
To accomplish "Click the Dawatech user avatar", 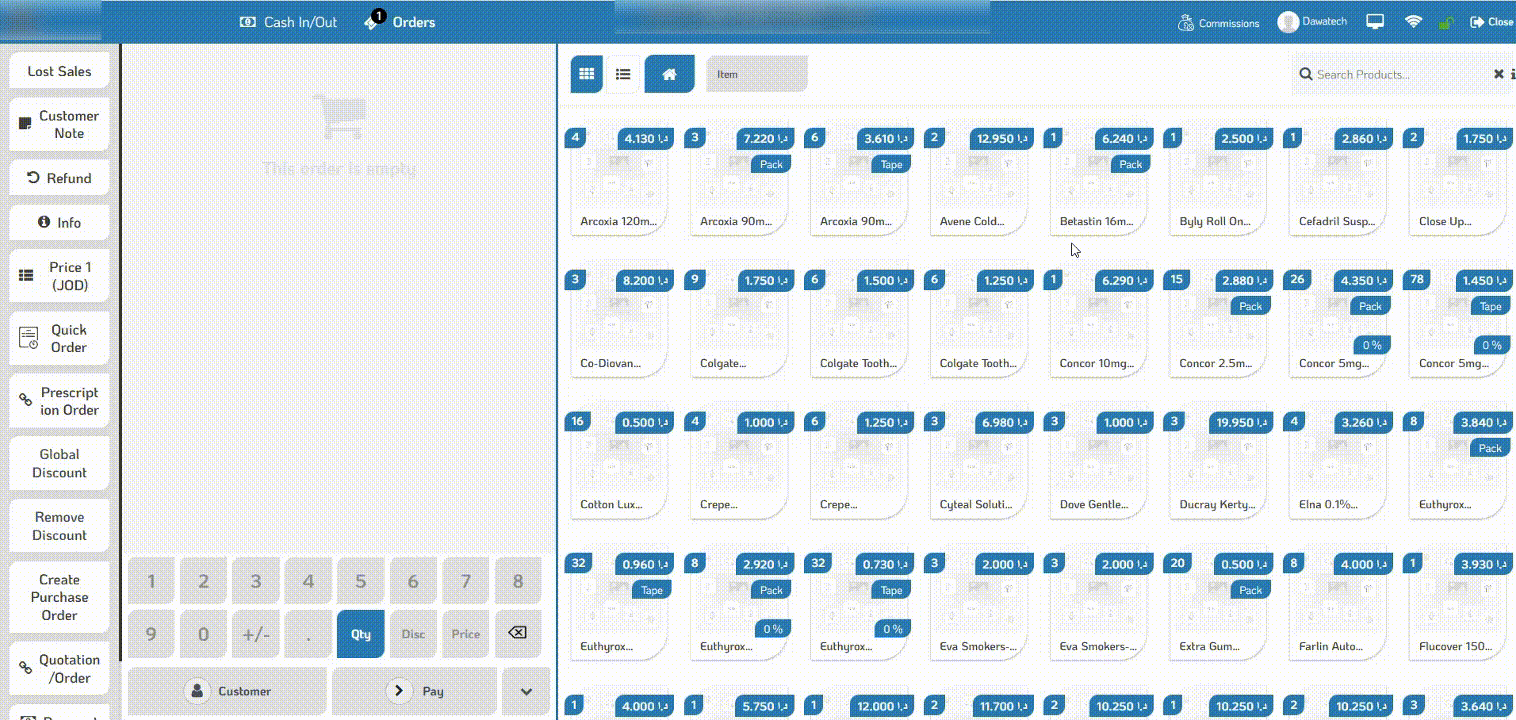I will tap(1288, 22).
